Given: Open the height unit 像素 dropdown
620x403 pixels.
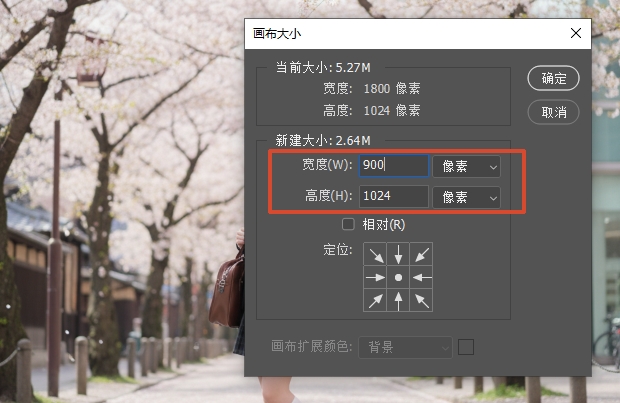Looking at the screenshot, I should click(x=467, y=197).
